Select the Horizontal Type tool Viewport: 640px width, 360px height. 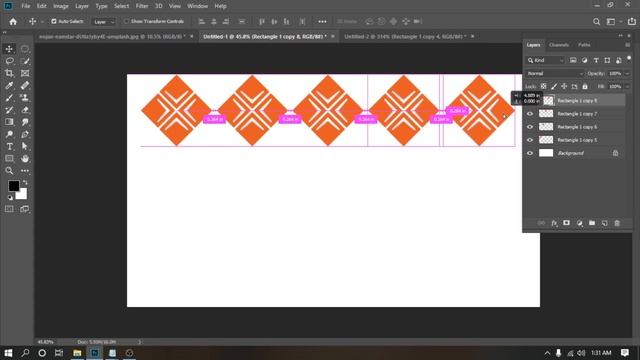pos(9,147)
